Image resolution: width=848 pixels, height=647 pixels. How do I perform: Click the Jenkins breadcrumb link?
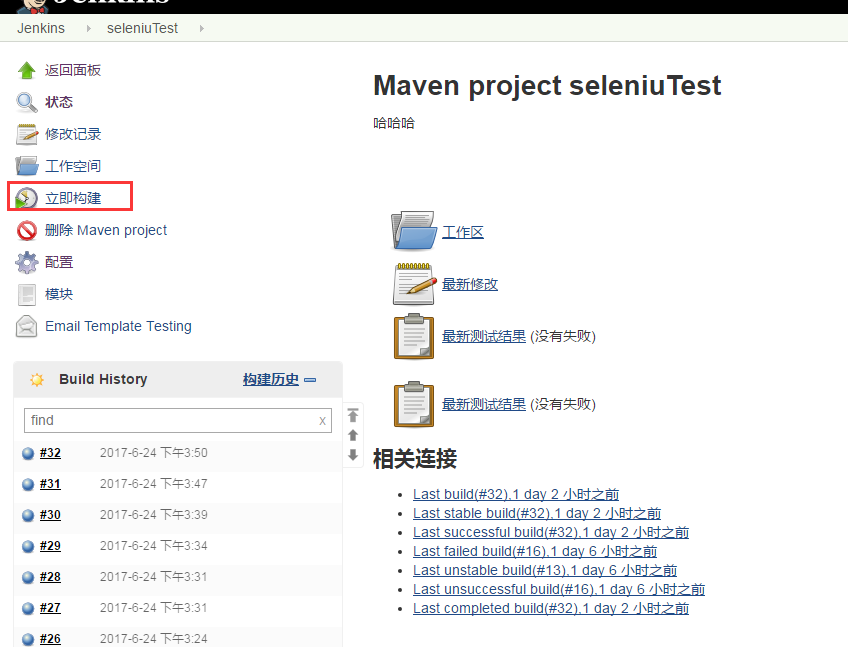tap(41, 28)
